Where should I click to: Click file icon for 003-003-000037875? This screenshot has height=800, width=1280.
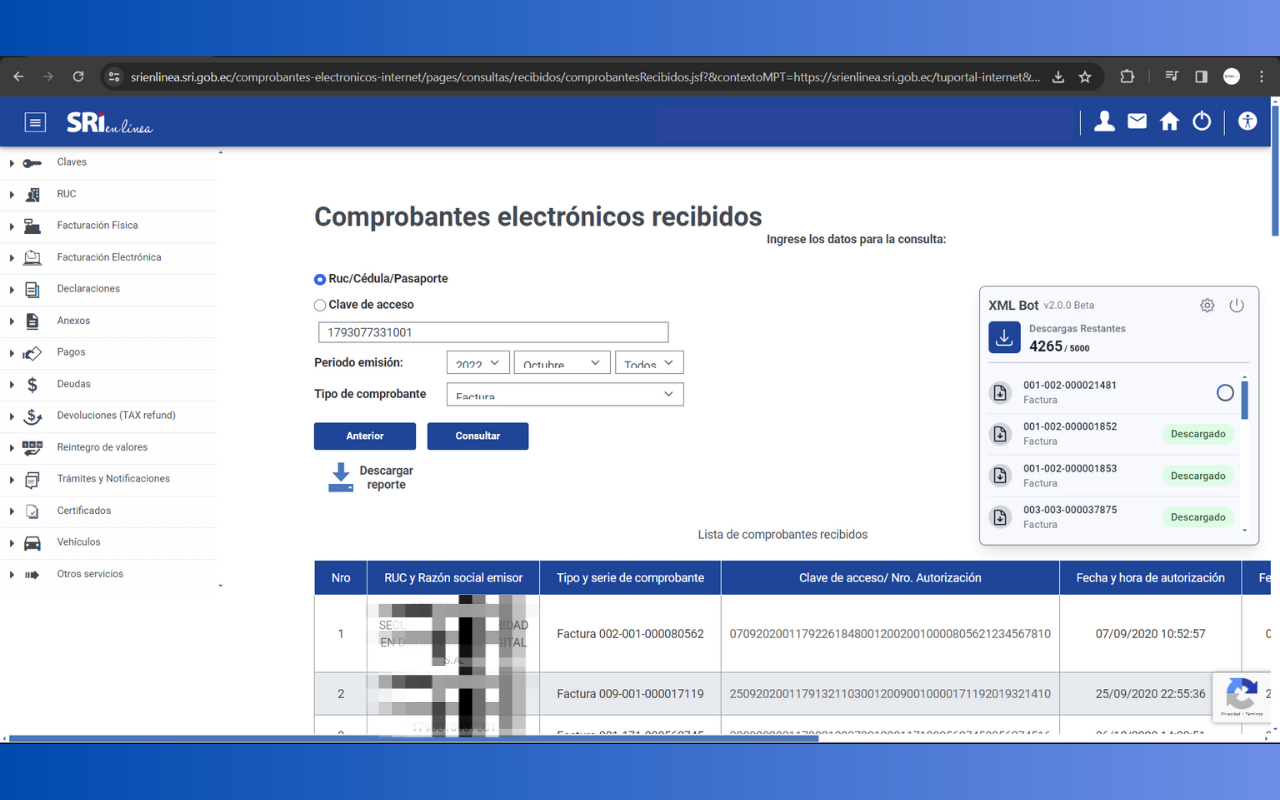(1000, 517)
